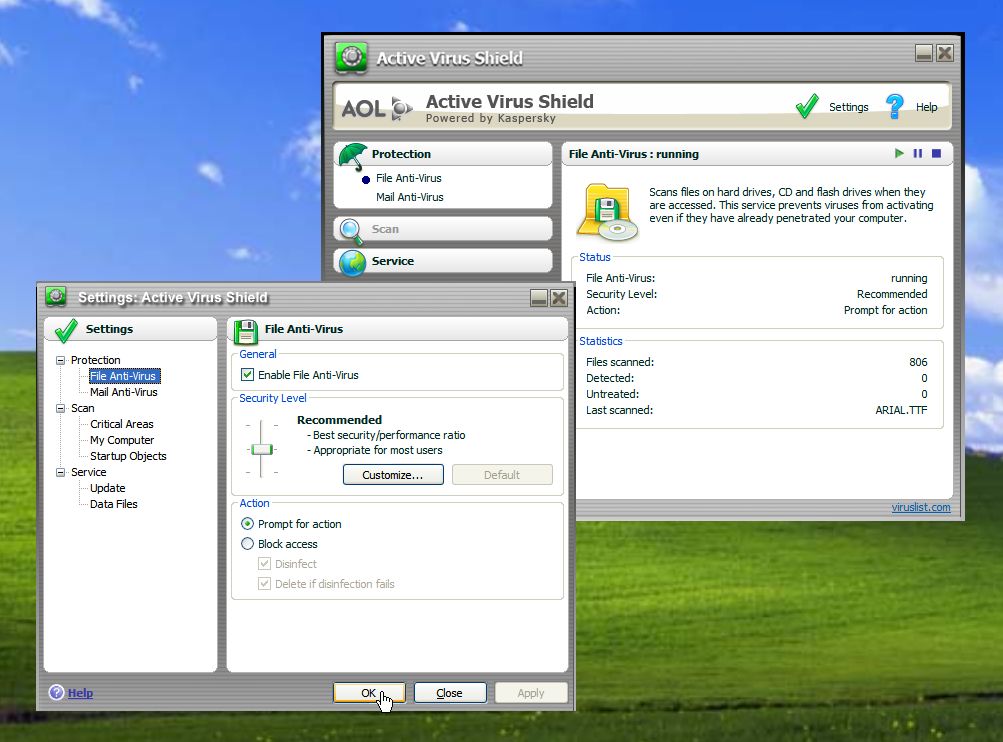The height and width of the screenshot is (742, 1003).
Task: Minimize the Settings dialog
Action: [539, 297]
